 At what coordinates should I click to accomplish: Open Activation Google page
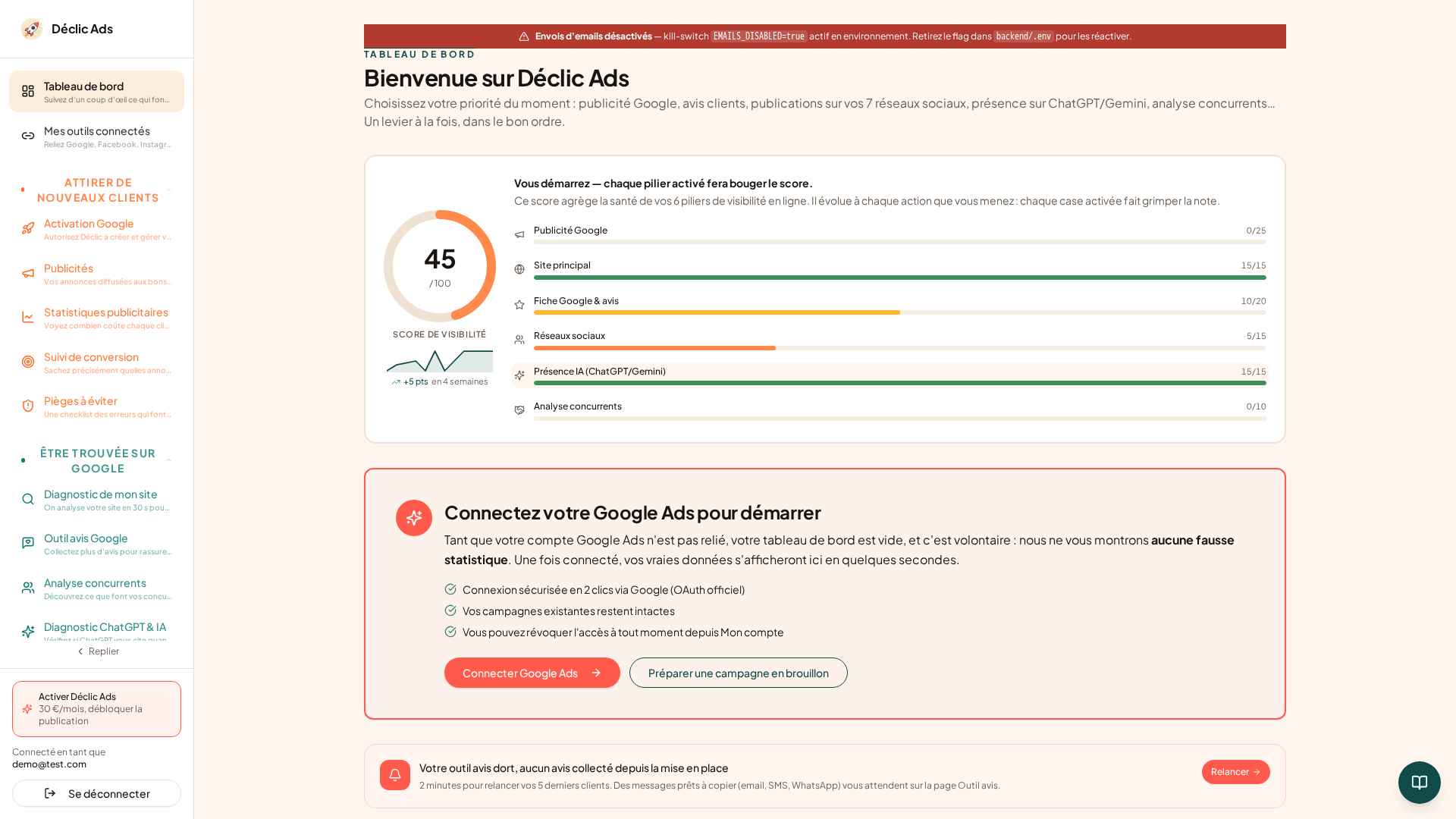[96, 228]
